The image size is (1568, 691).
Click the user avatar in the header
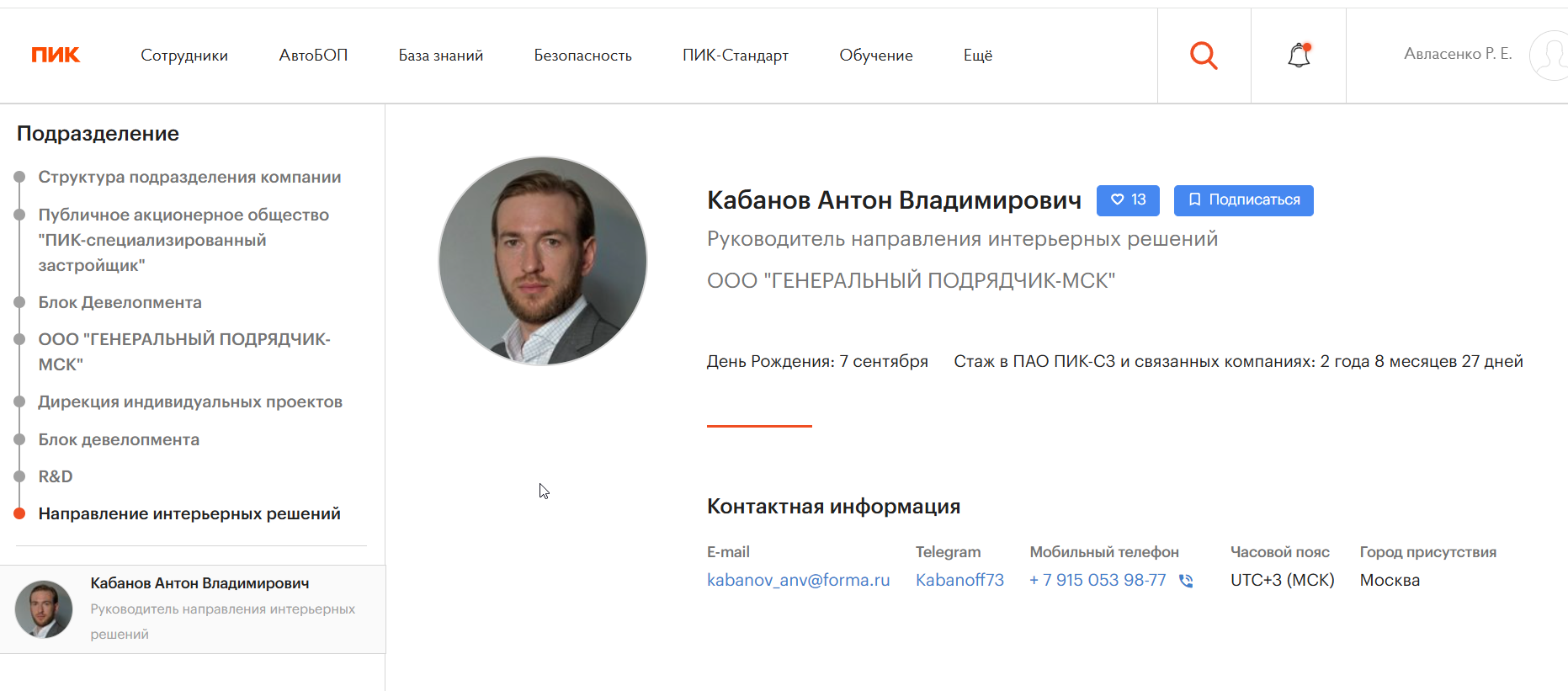(1549, 56)
